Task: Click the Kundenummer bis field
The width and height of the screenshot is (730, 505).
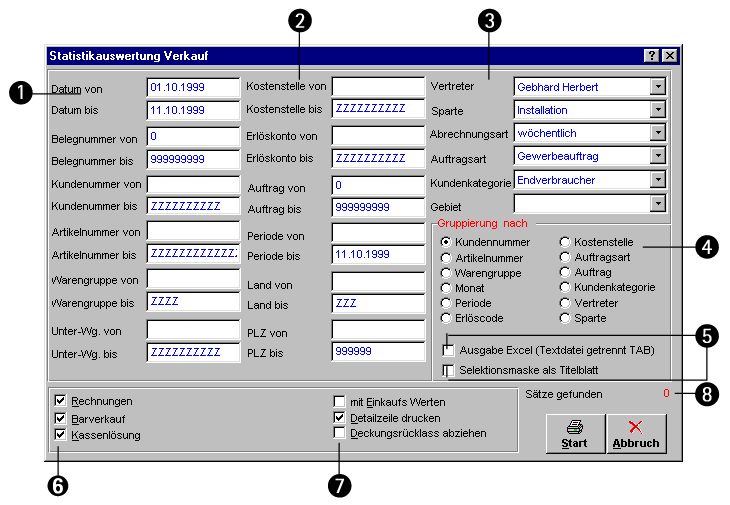Action: [193, 206]
